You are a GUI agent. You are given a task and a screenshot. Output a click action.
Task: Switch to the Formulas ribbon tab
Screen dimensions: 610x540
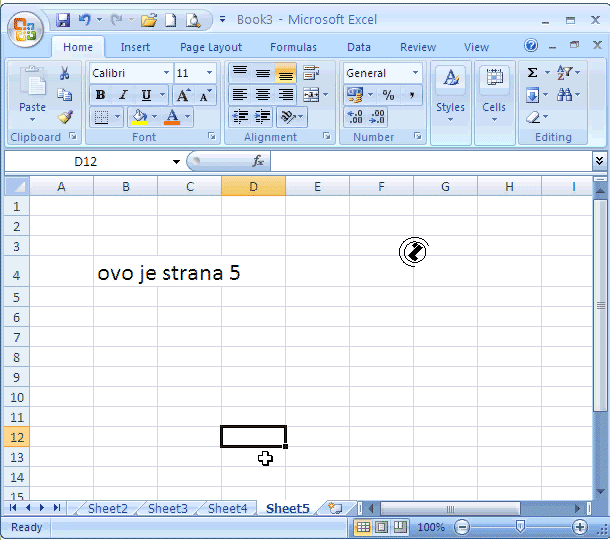tap(293, 47)
